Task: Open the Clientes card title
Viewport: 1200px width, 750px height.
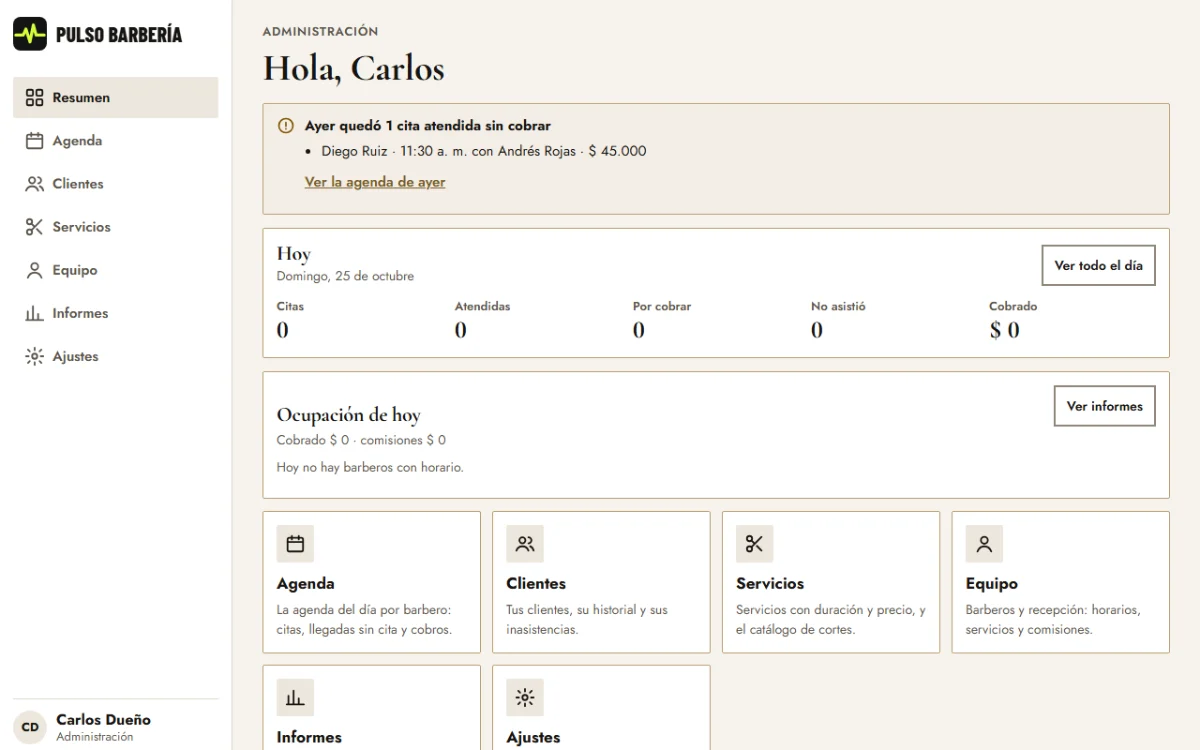Action: (x=536, y=583)
